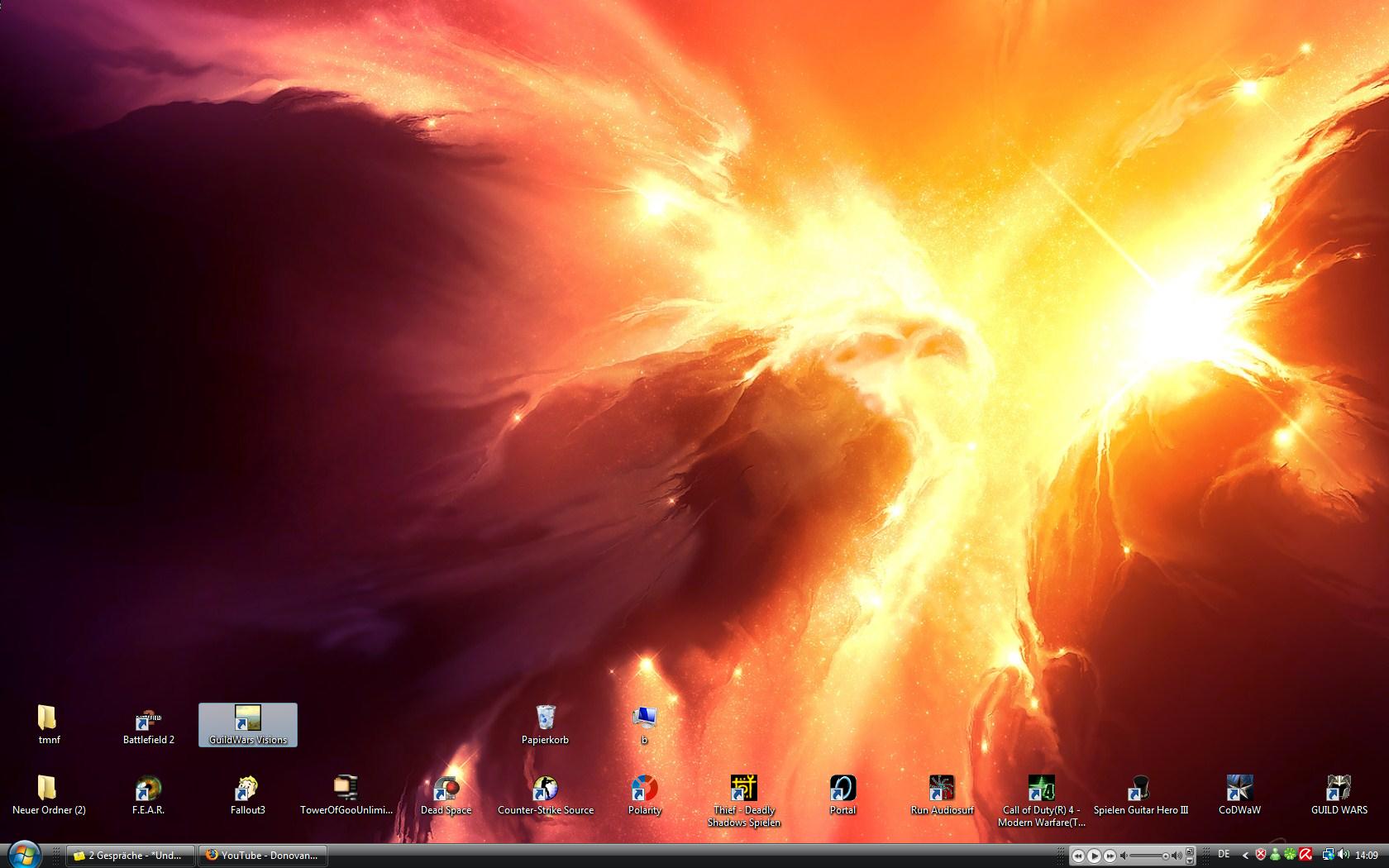The height and width of the screenshot is (868, 1389).
Task: Select the Neuer Ordner (2) folder
Action: tap(49, 789)
